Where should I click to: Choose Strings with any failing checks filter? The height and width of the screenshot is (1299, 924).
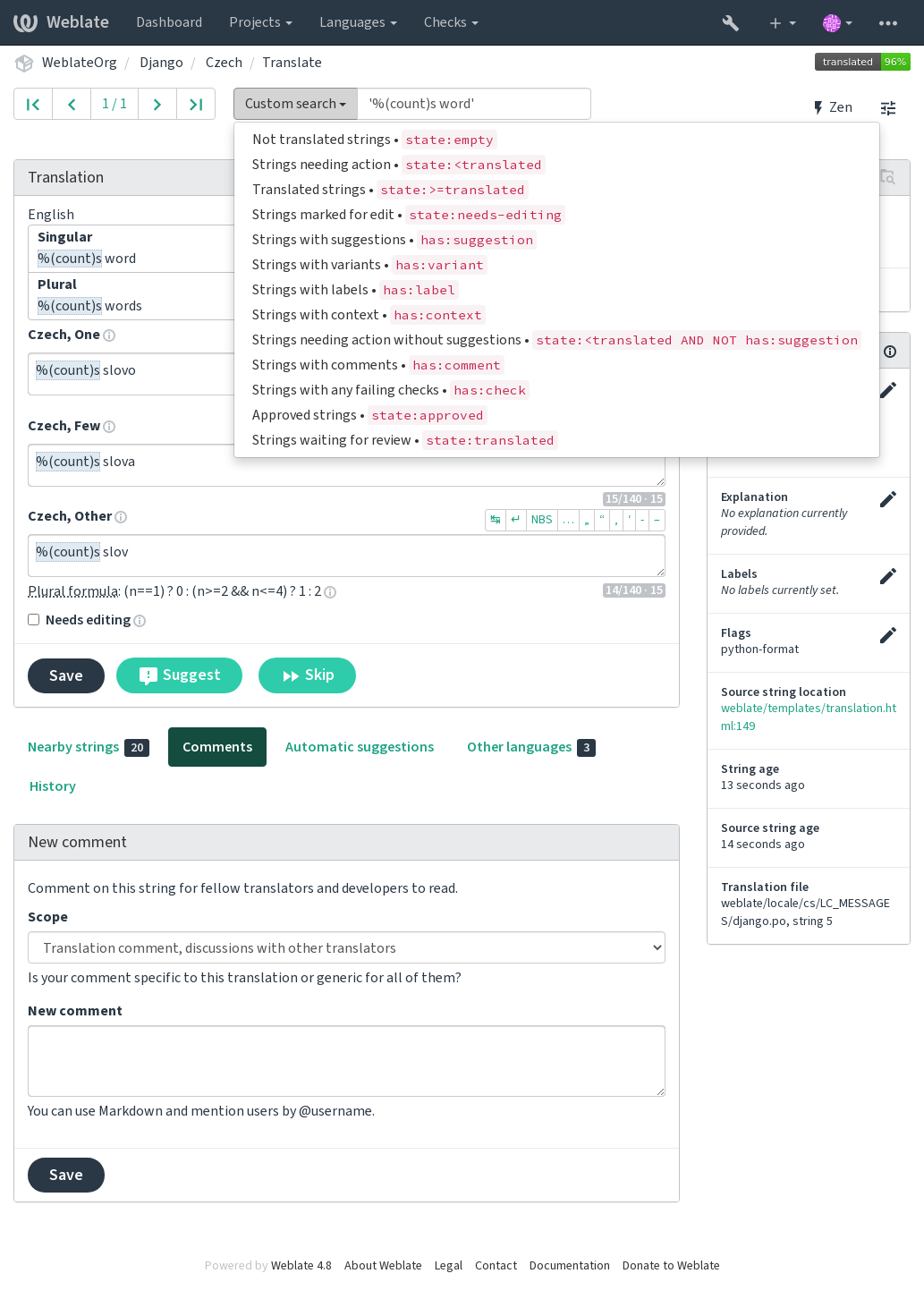click(556, 390)
